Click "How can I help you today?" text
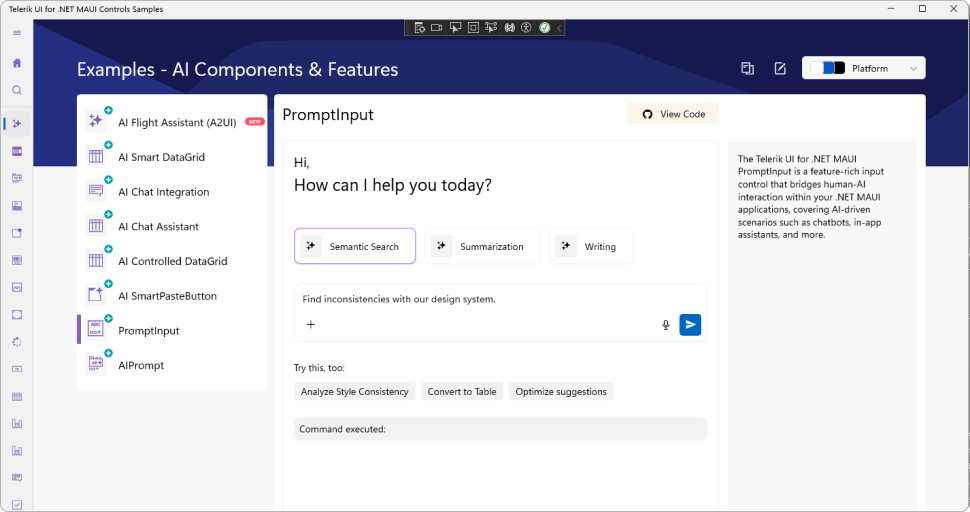This screenshot has width=970, height=512. (x=393, y=185)
